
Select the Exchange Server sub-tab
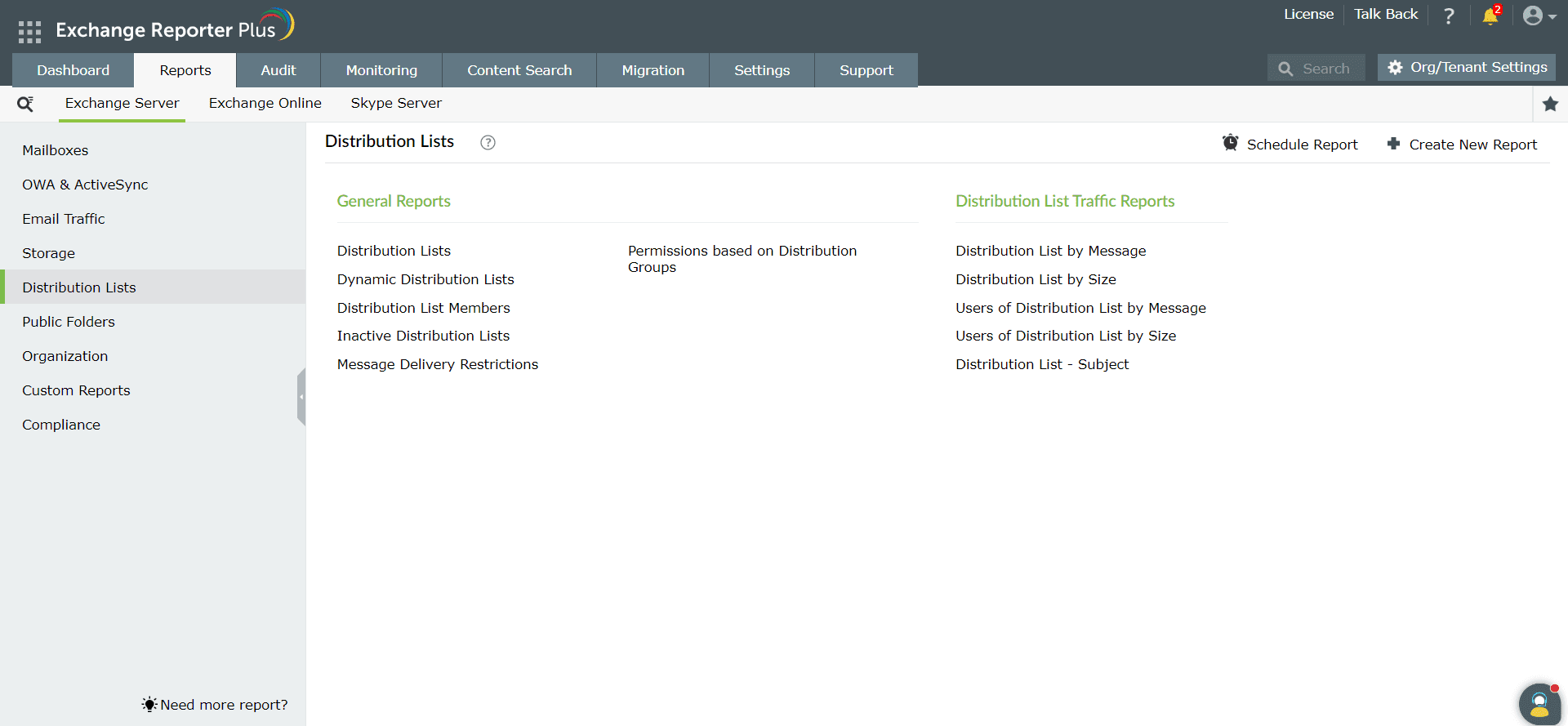[x=122, y=103]
